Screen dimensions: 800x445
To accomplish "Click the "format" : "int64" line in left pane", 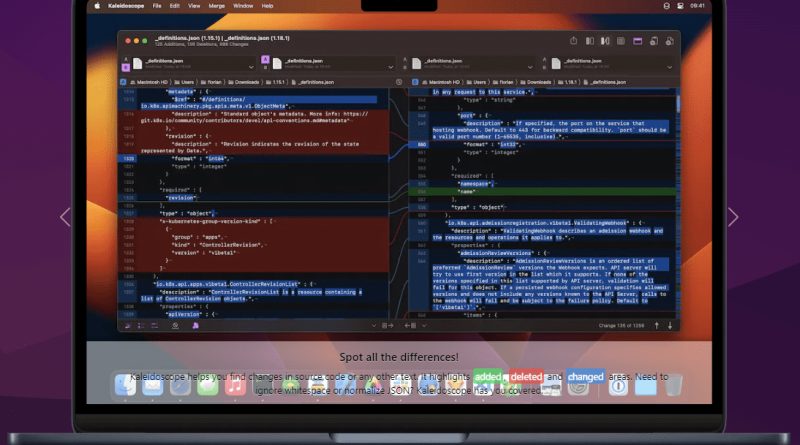I will click(253, 159).
